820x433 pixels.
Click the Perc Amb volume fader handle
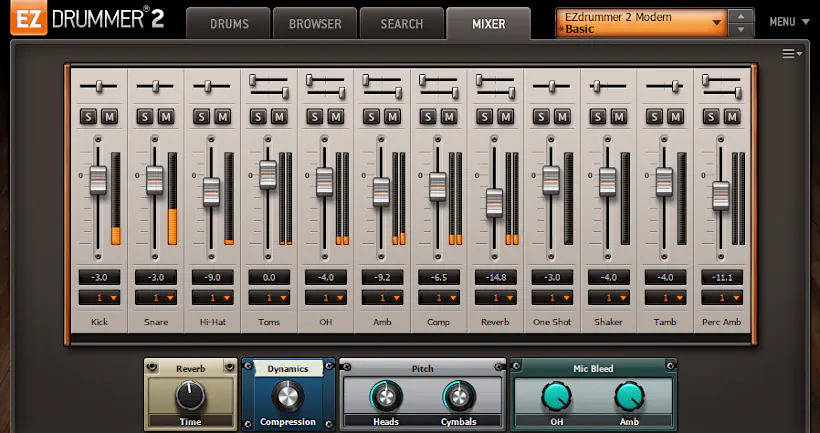click(x=721, y=196)
